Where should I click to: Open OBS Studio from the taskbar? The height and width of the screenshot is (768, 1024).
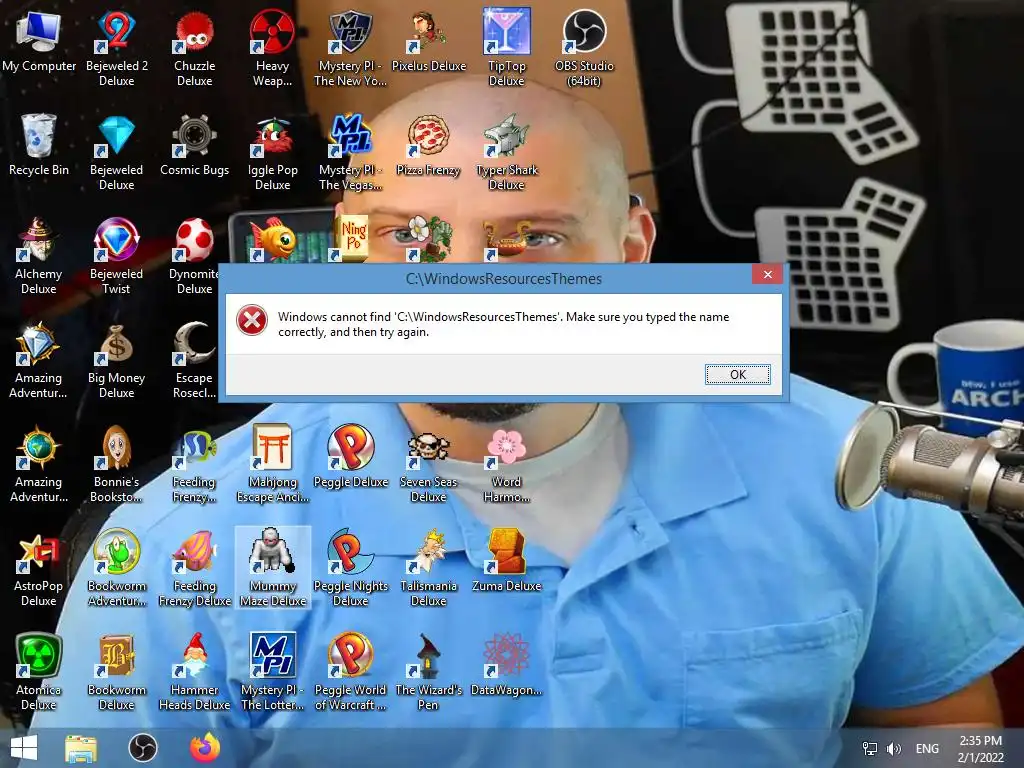tap(143, 748)
